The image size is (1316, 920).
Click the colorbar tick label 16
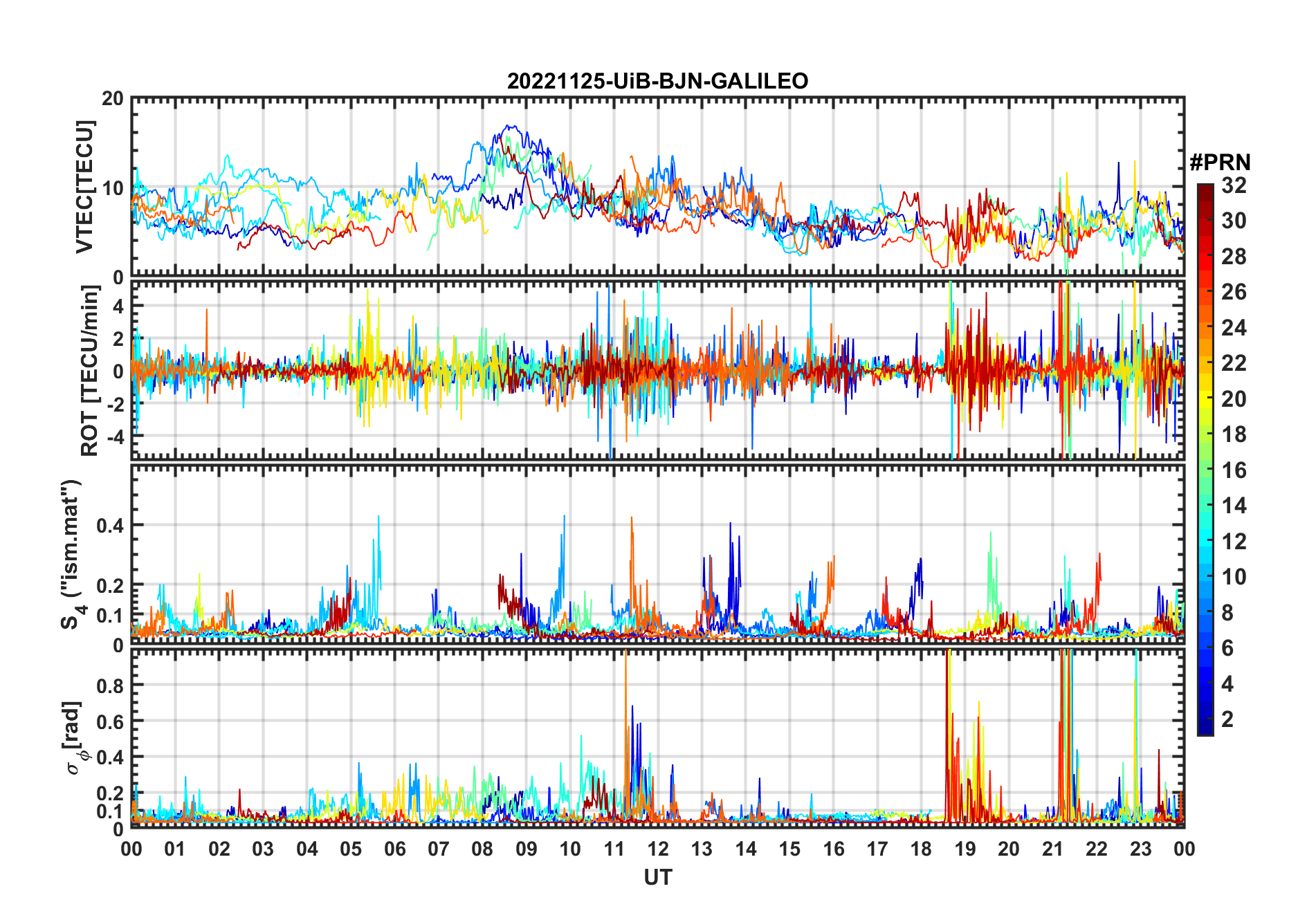click(1234, 470)
